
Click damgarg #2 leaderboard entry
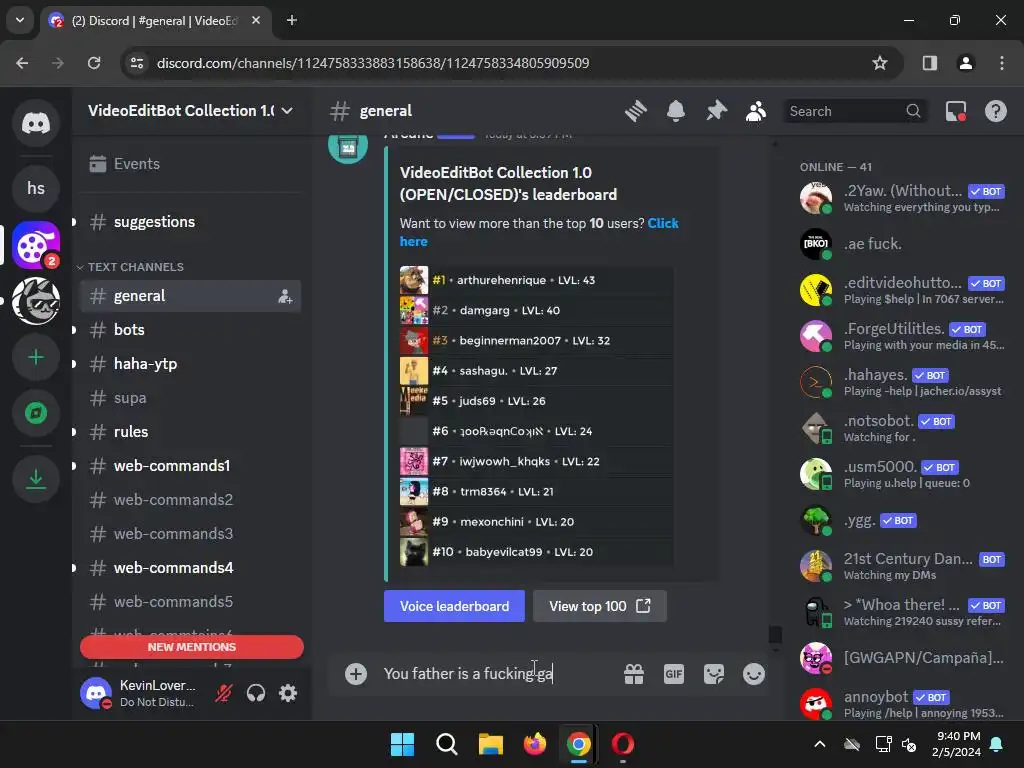[x=536, y=310]
